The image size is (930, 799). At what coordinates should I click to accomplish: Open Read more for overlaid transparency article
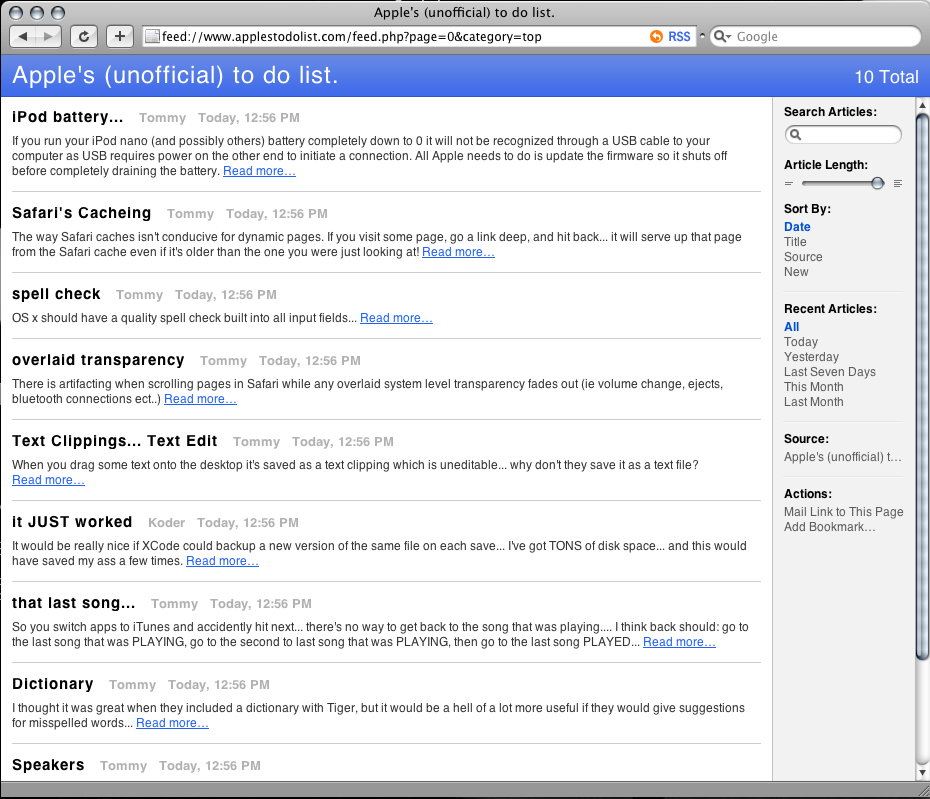[200, 399]
